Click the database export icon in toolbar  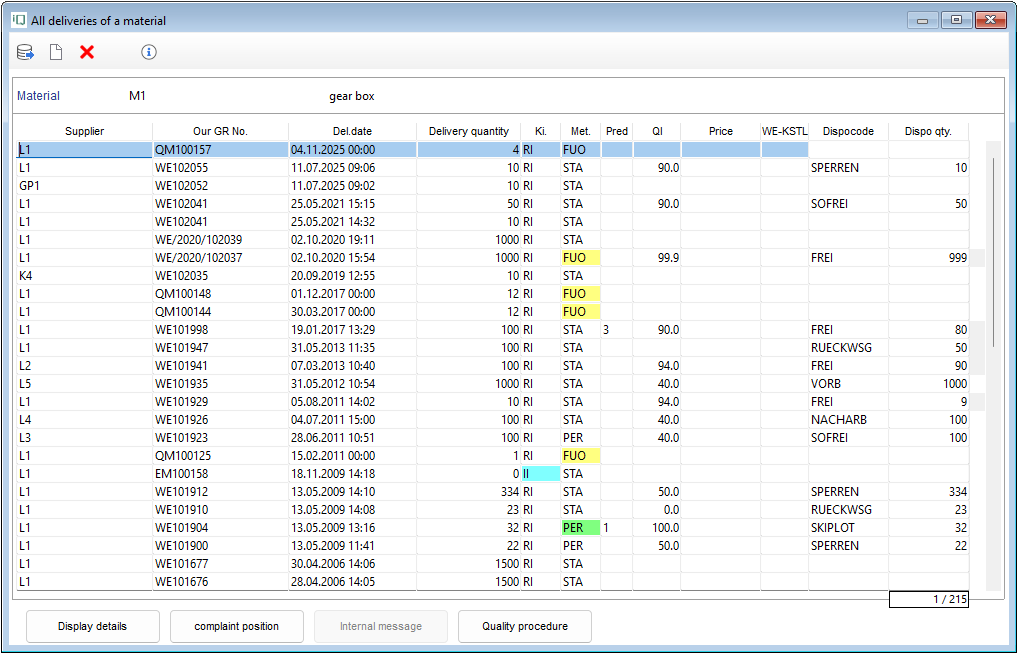click(x=25, y=52)
